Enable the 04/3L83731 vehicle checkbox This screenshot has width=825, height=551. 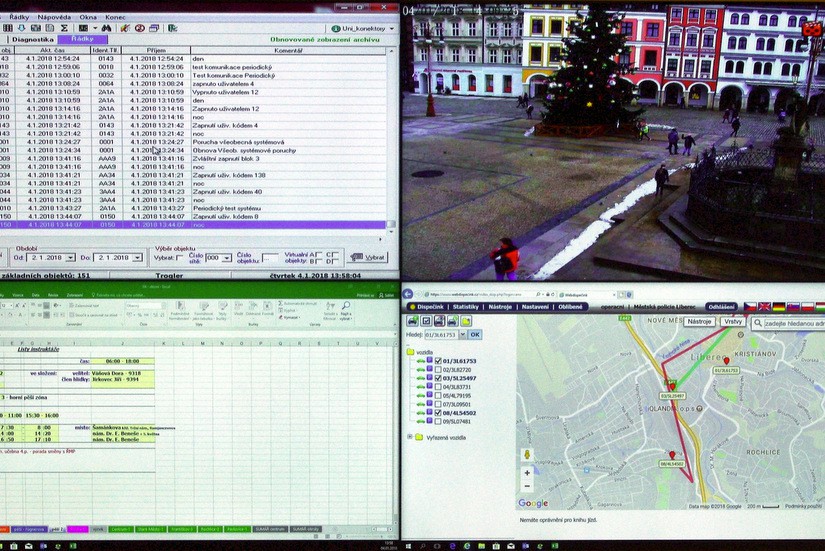pyautogui.click(x=437, y=386)
